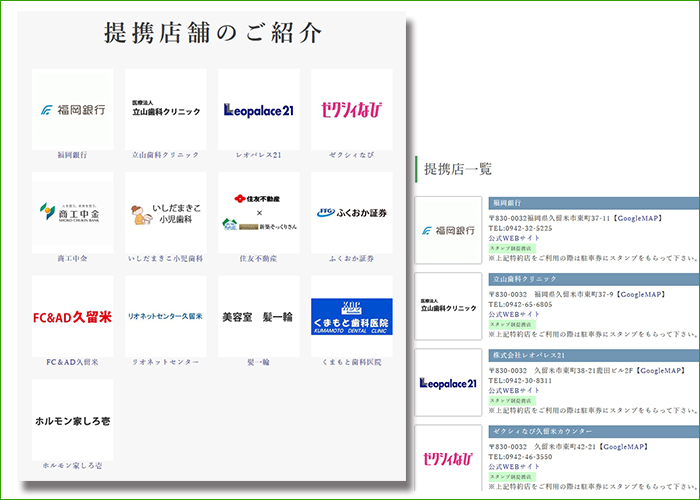Click the ふくおか証券 logo tile
The height and width of the screenshot is (500, 700).
pyautogui.click(x=352, y=213)
